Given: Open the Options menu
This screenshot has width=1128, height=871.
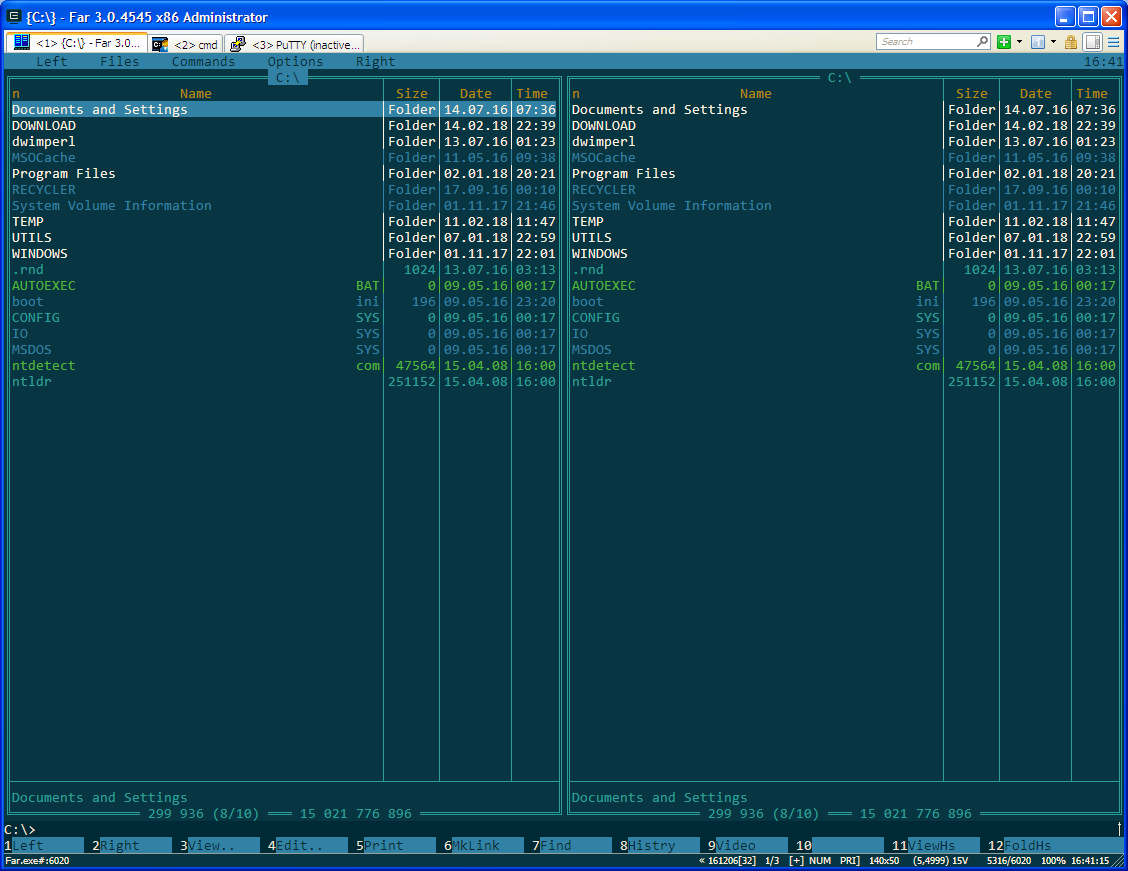Looking at the screenshot, I should point(295,62).
